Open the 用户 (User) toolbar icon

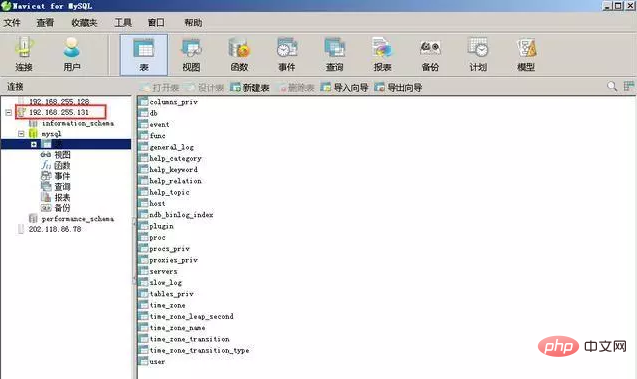pyautogui.click(x=72, y=54)
